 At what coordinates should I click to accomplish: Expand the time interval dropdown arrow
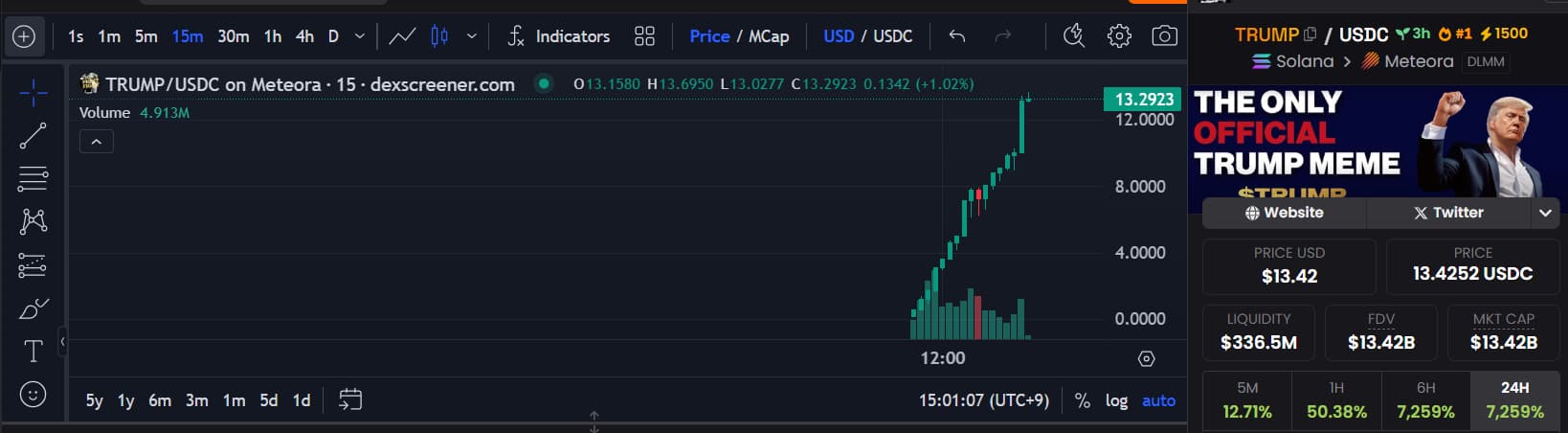pos(360,36)
